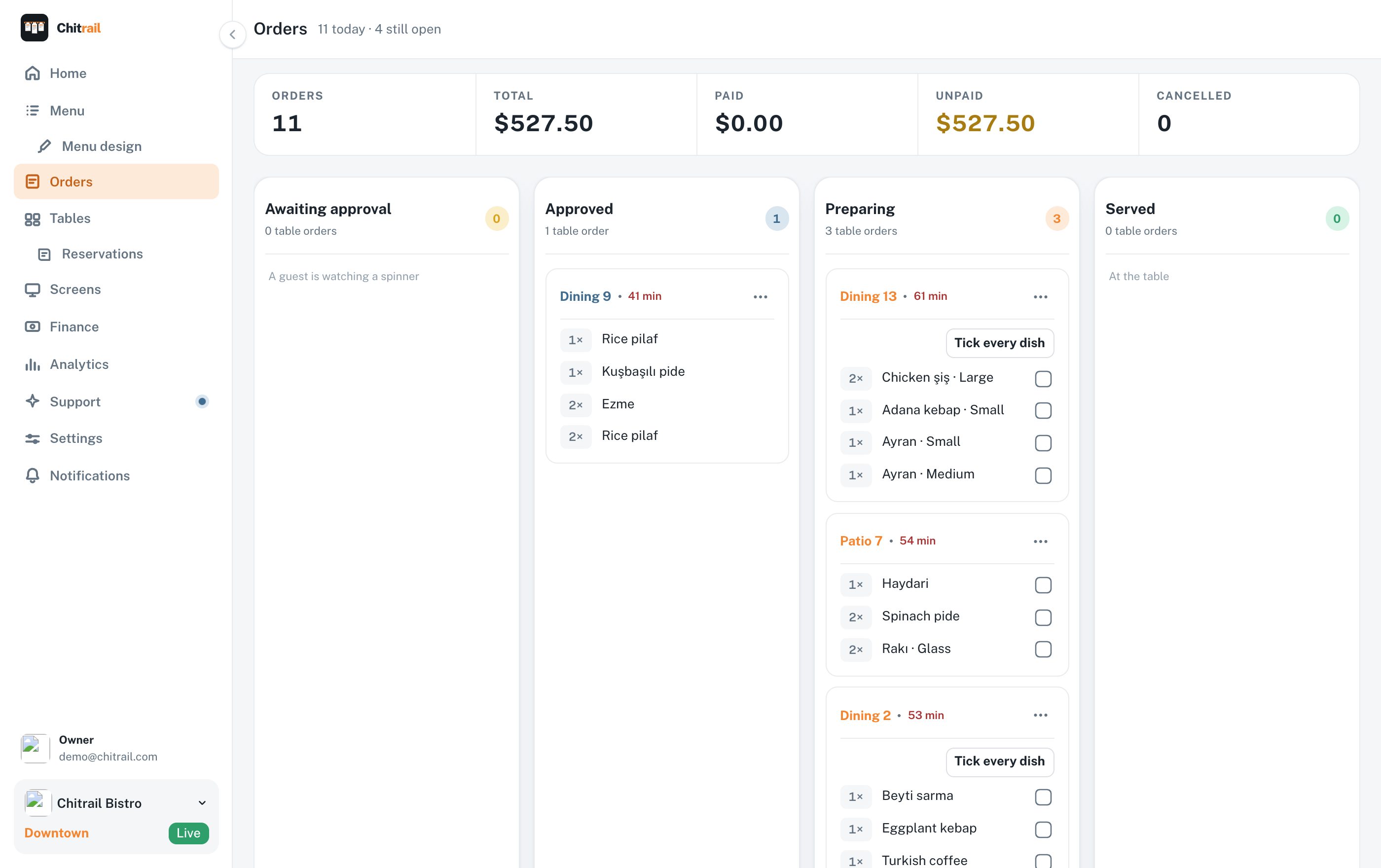1381x868 pixels.
Task: Click the Patio 7 table link
Action: click(x=861, y=541)
